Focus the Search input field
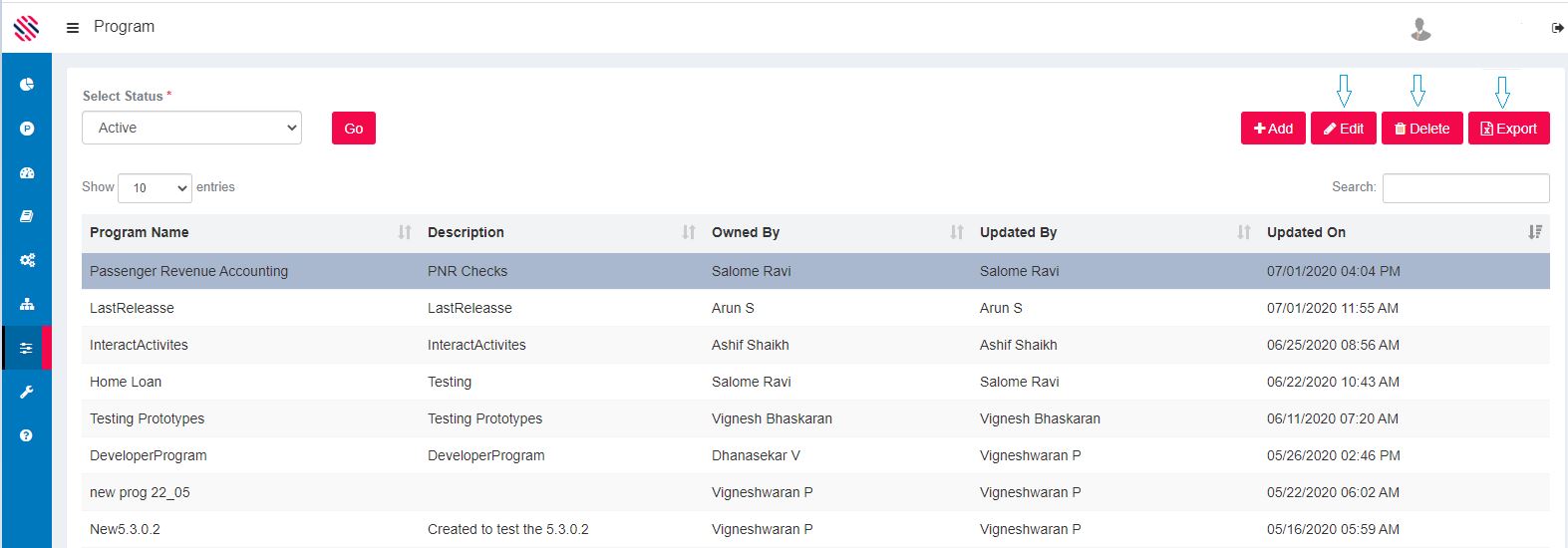The image size is (1568, 548). pos(1465,187)
